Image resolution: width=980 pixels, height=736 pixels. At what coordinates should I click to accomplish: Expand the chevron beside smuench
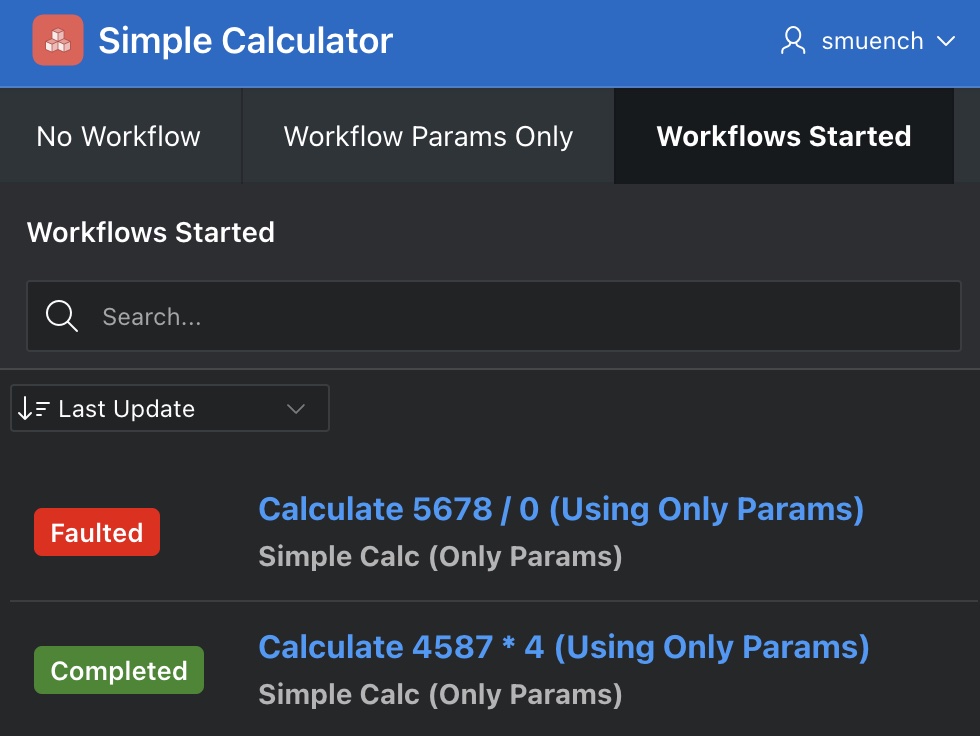[x=946, y=41]
